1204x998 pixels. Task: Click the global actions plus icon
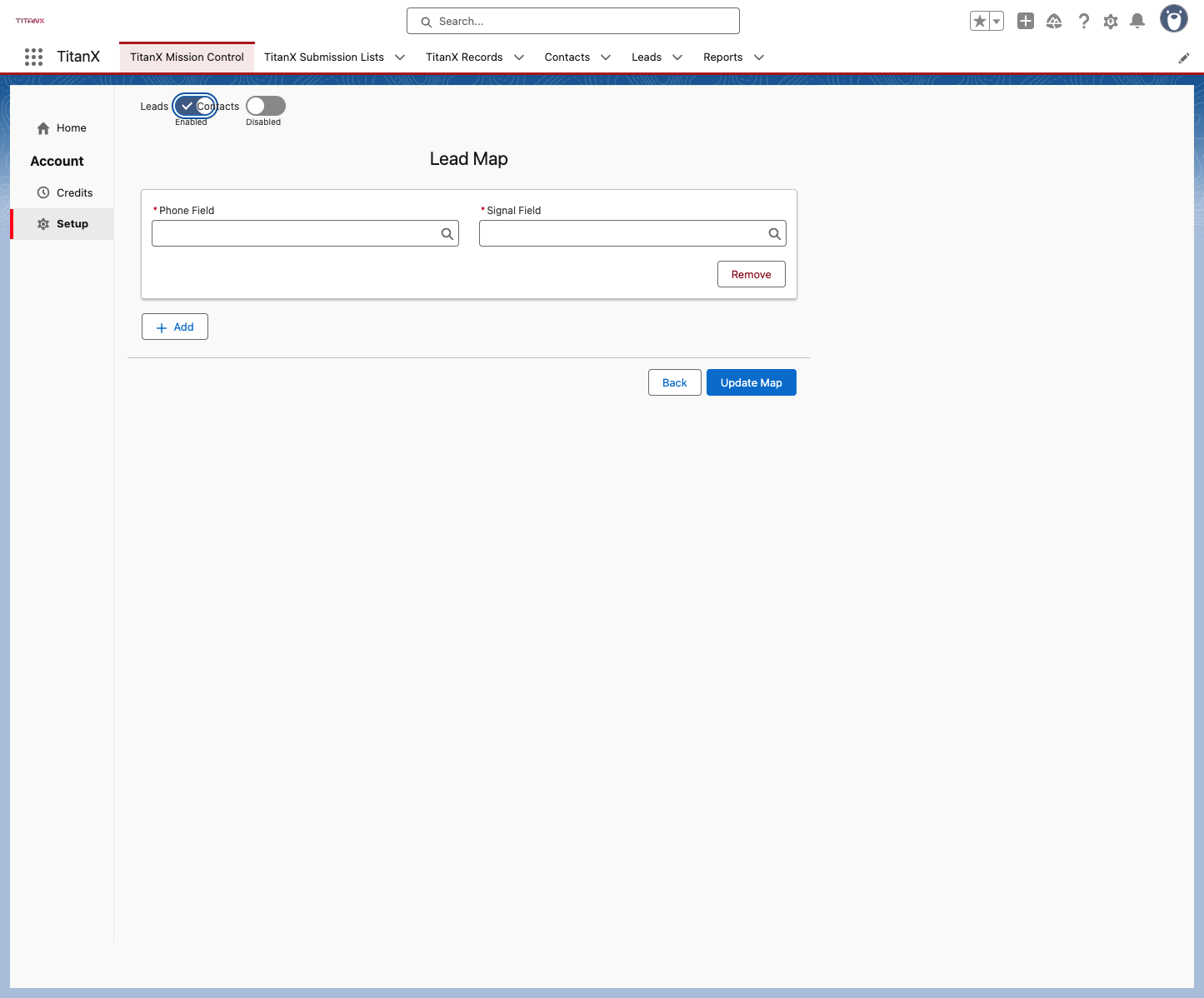1026,22
